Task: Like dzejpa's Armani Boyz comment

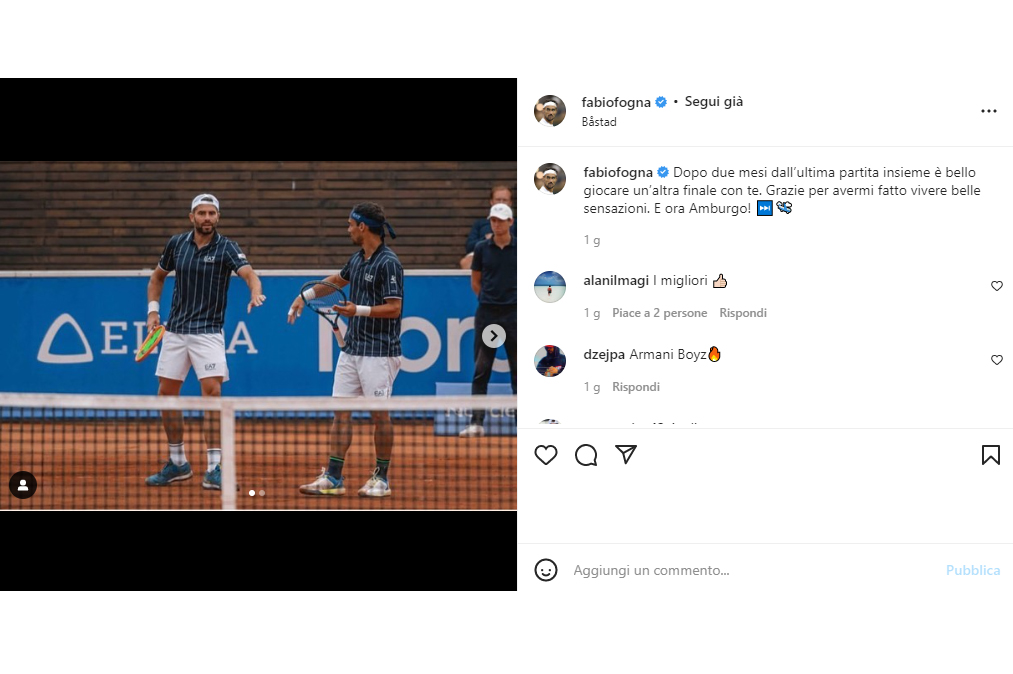Action: (997, 360)
